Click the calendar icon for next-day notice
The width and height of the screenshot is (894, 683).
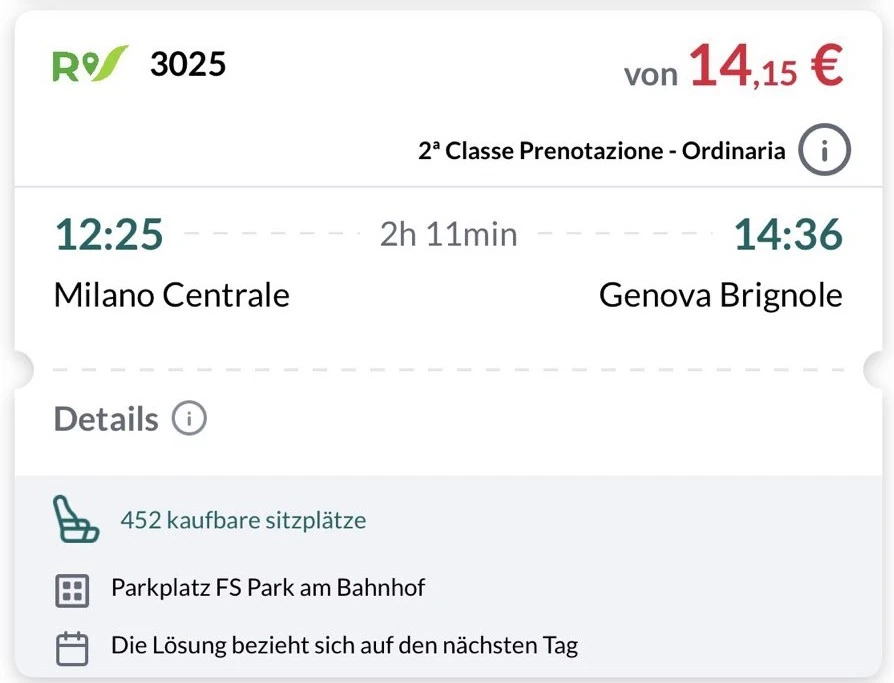72,646
